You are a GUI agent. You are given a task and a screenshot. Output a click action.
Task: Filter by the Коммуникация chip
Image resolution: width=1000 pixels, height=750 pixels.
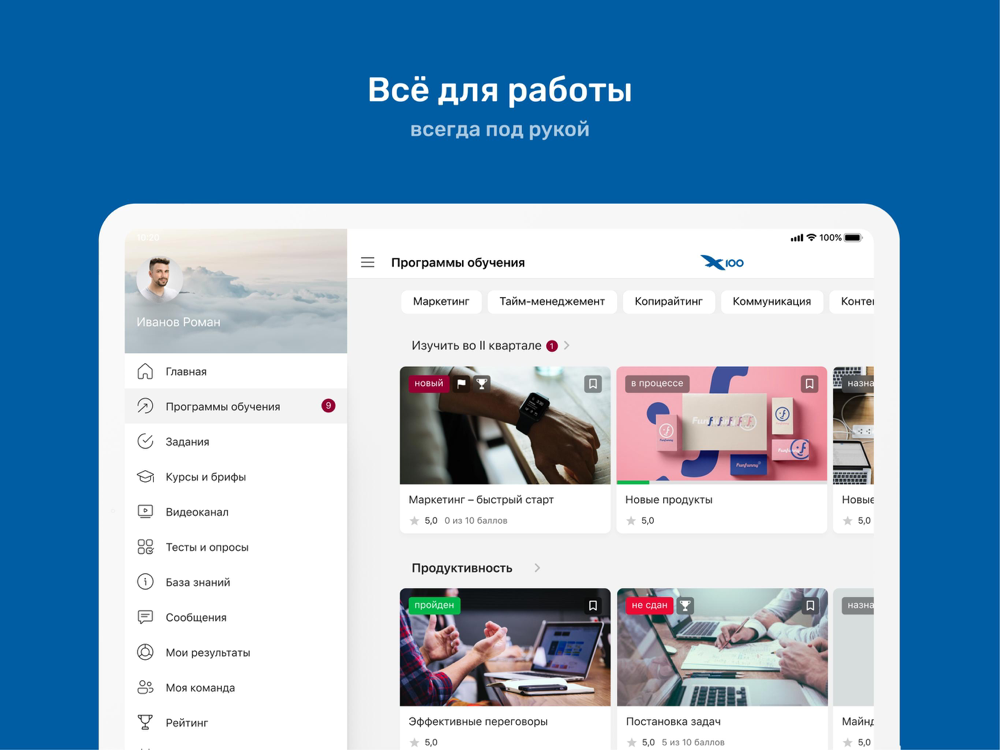(x=772, y=302)
